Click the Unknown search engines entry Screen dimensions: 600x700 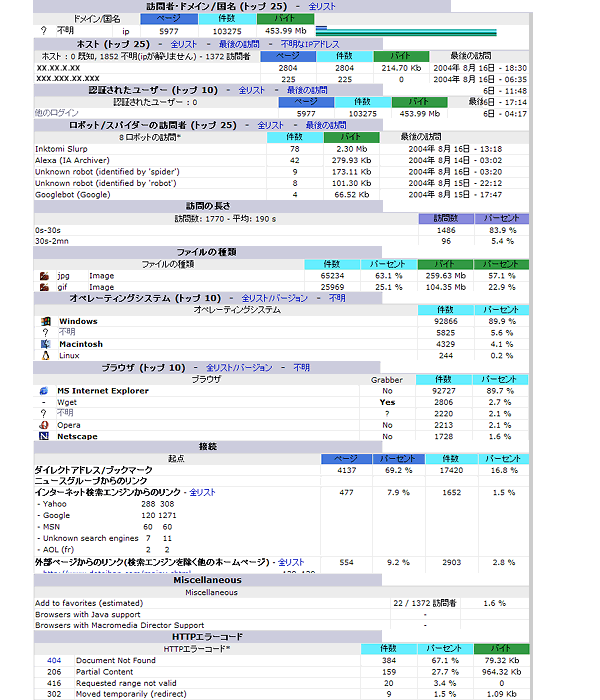[x=91, y=538]
